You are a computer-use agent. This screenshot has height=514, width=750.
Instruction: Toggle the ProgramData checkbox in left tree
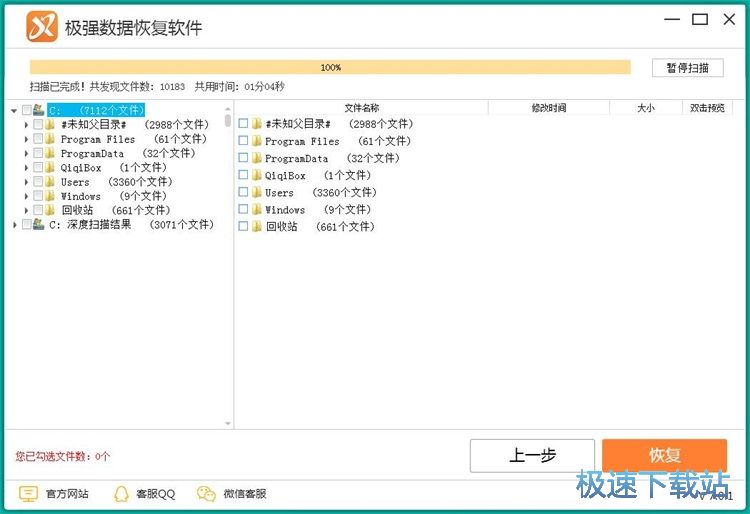point(38,154)
